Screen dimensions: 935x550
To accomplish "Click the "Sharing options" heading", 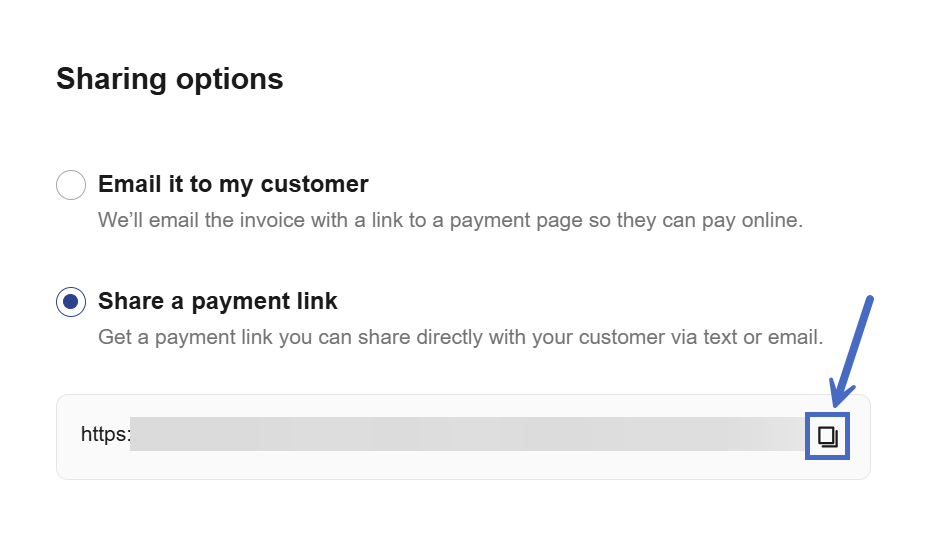I will (x=170, y=79).
